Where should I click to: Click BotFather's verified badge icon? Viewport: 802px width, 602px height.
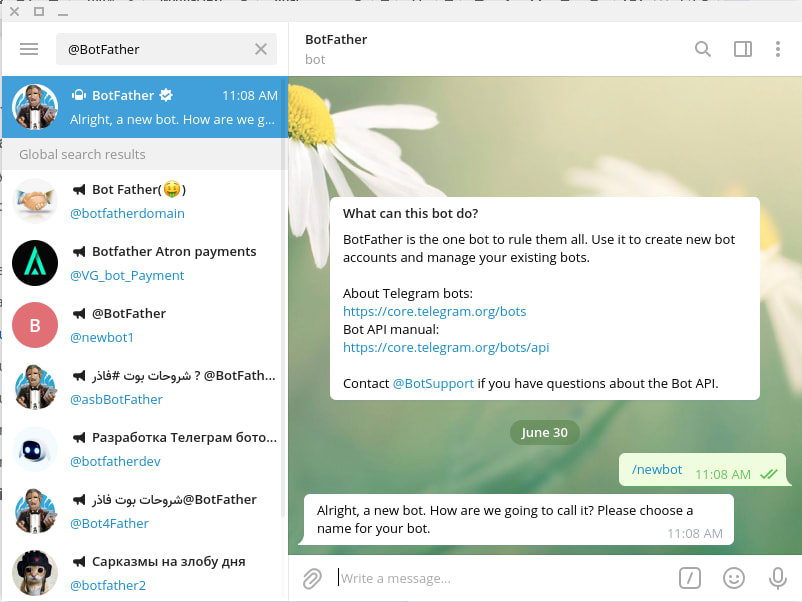point(166,95)
